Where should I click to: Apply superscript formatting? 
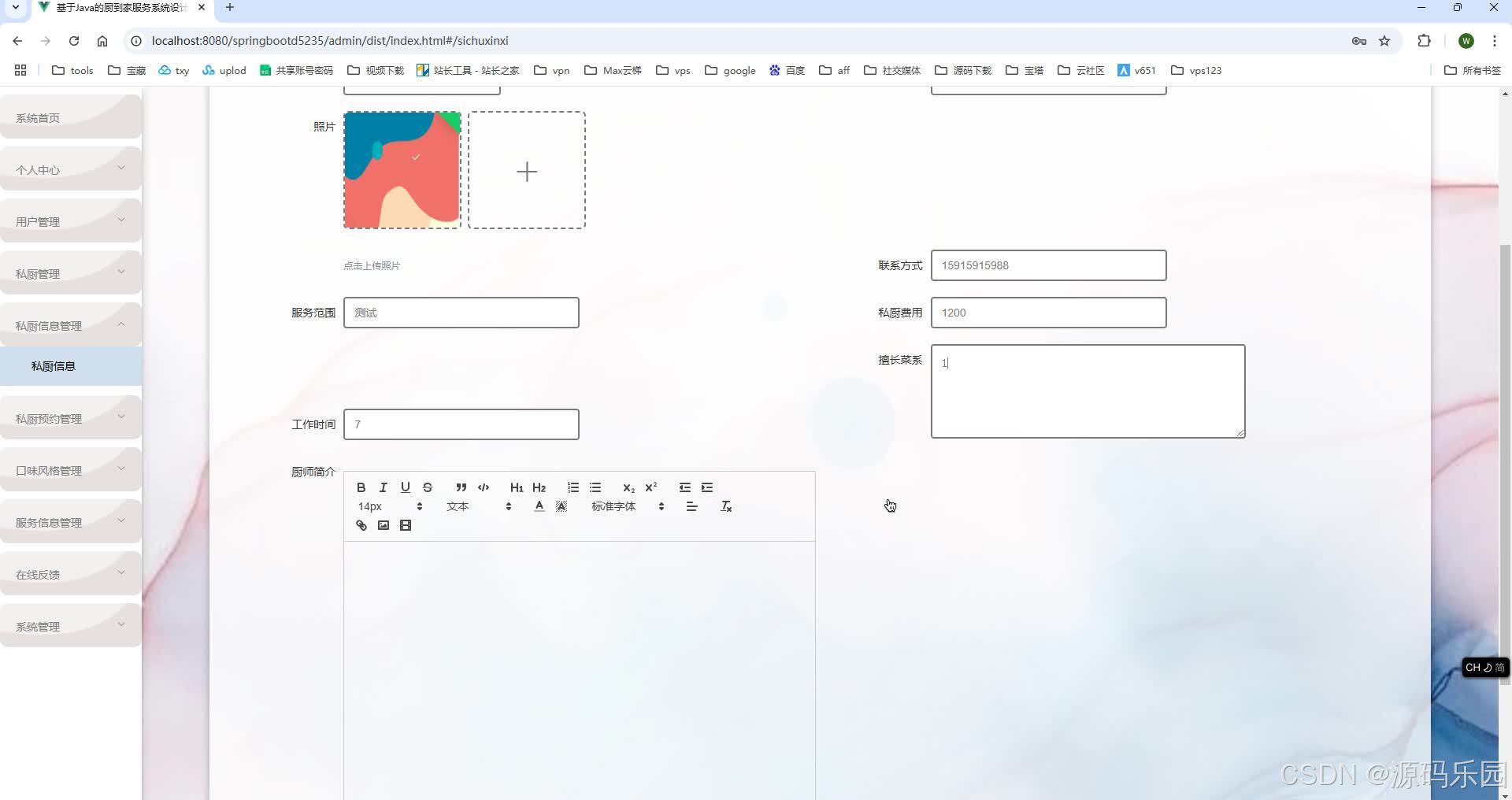[650, 487]
